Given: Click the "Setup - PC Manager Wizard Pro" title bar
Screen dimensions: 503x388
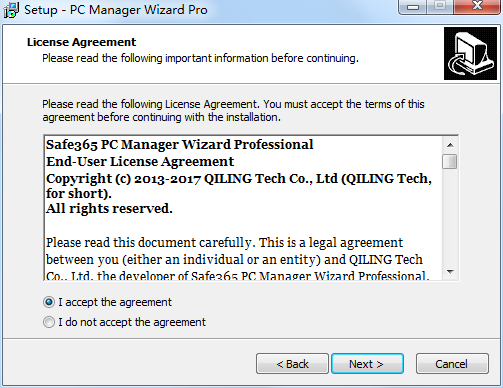Looking at the screenshot, I should 200,10.
